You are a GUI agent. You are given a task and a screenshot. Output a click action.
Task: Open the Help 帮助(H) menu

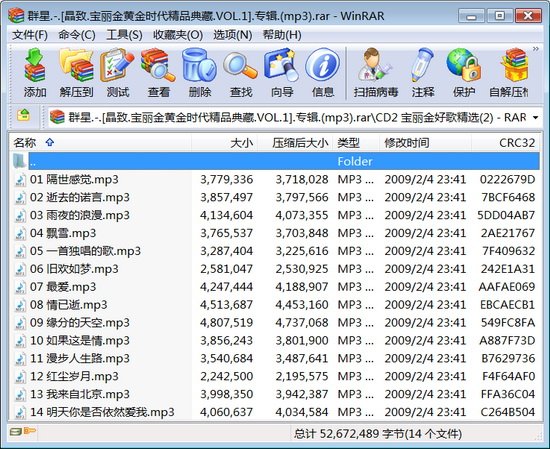(282, 35)
